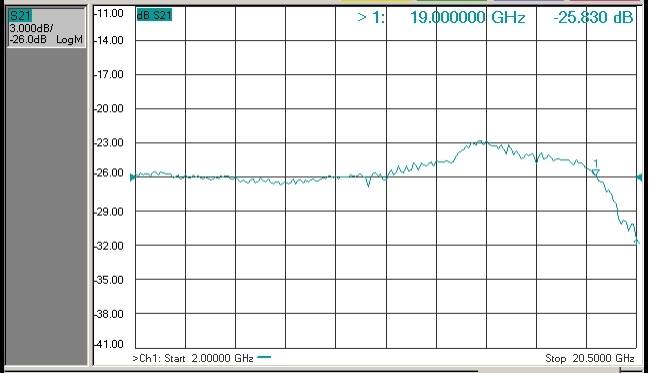
Task: Click the right reference level arrow marker
Action: coord(639,177)
